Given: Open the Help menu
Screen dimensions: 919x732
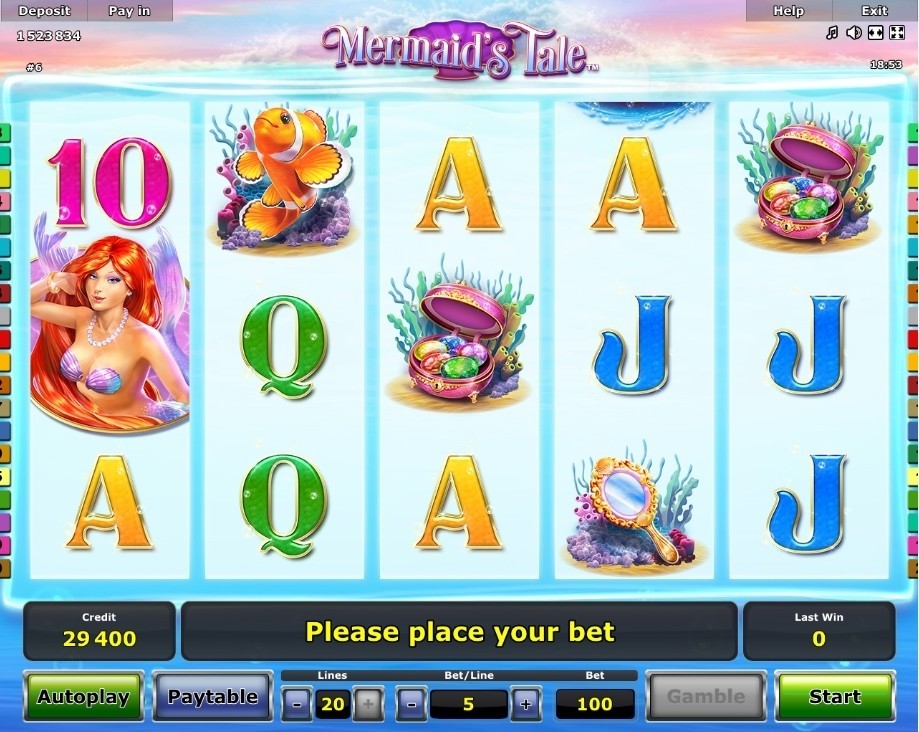Looking at the screenshot, I should (x=788, y=11).
